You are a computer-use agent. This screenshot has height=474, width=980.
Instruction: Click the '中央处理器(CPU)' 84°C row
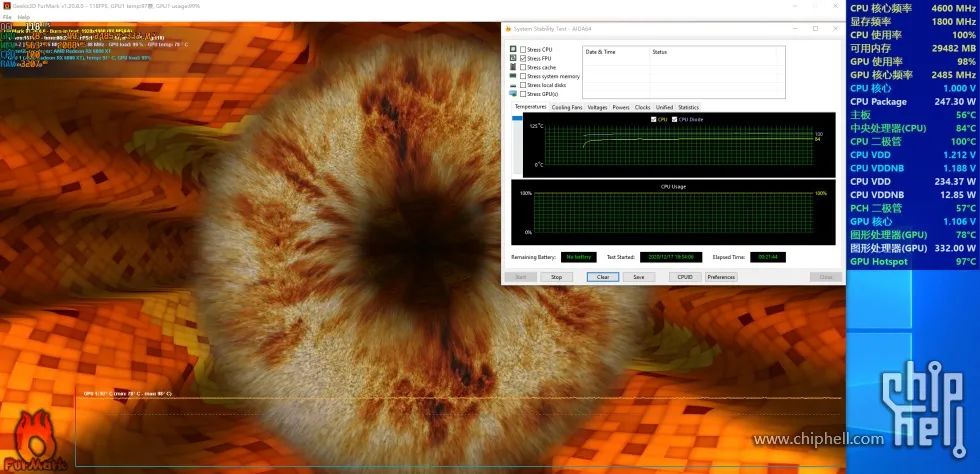click(x=912, y=128)
